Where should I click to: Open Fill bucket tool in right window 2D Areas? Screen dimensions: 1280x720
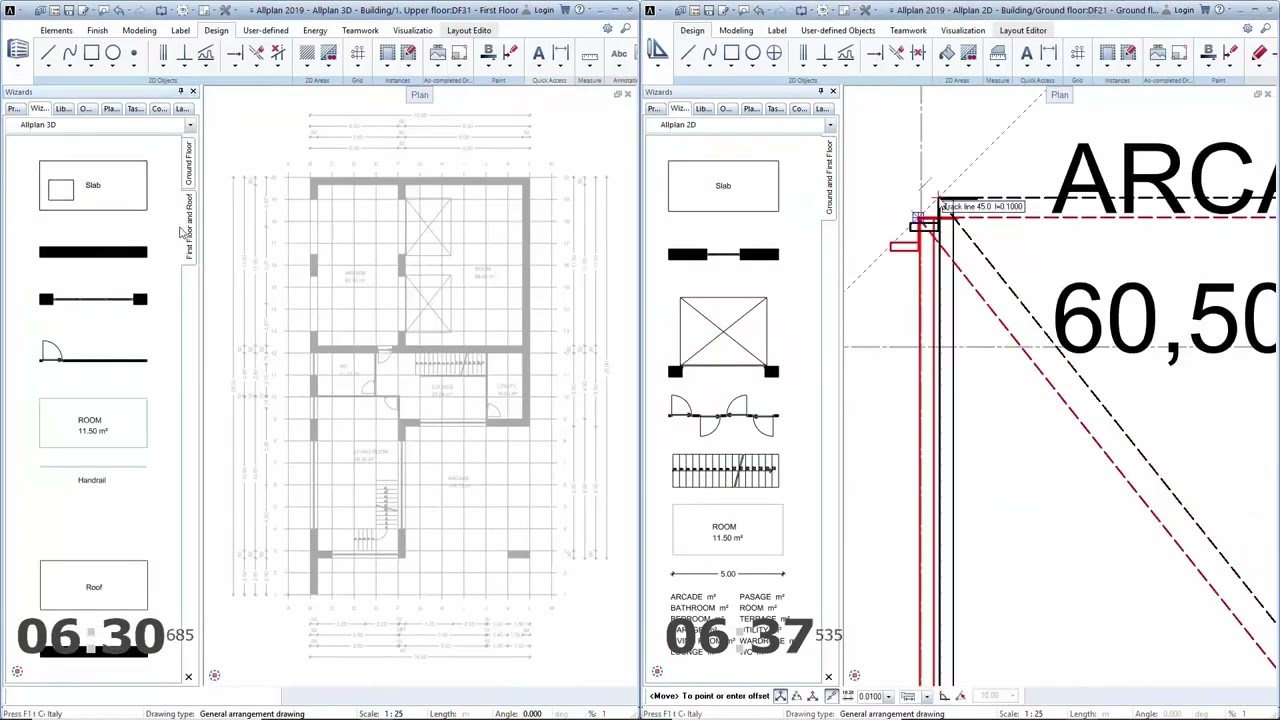pyautogui.click(x=947, y=53)
